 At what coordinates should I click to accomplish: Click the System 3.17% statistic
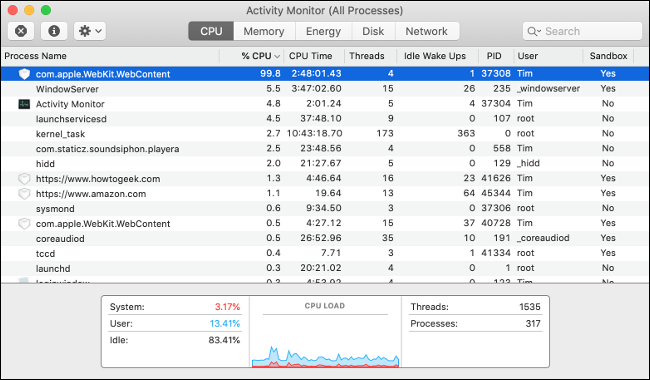tap(175, 307)
